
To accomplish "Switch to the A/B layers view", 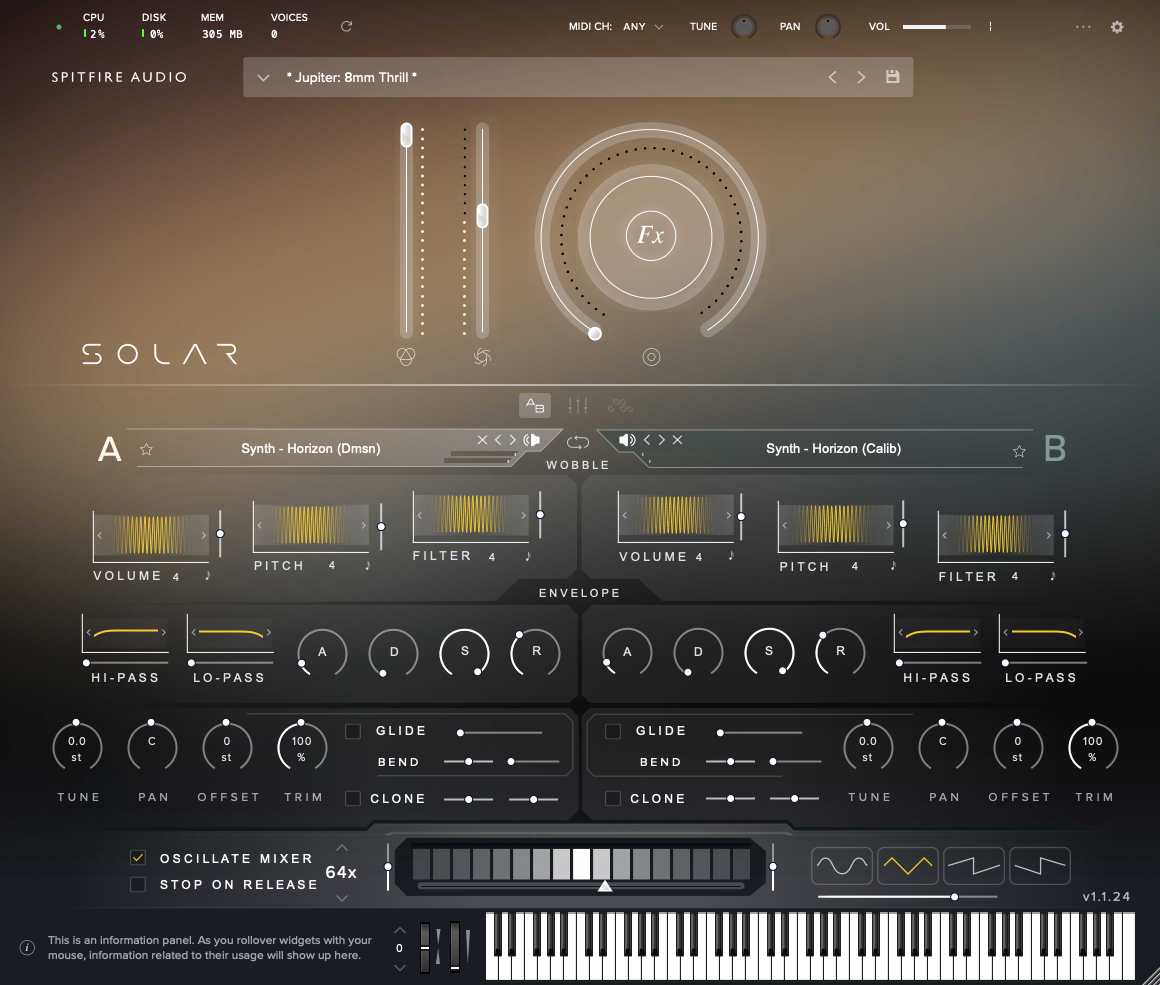I will [x=534, y=405].
